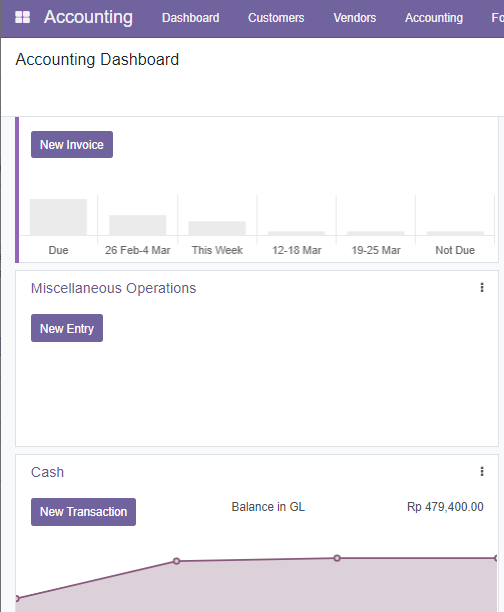
Task: Open Cash journal three-dot options menu
Action: tap(482, 471)
